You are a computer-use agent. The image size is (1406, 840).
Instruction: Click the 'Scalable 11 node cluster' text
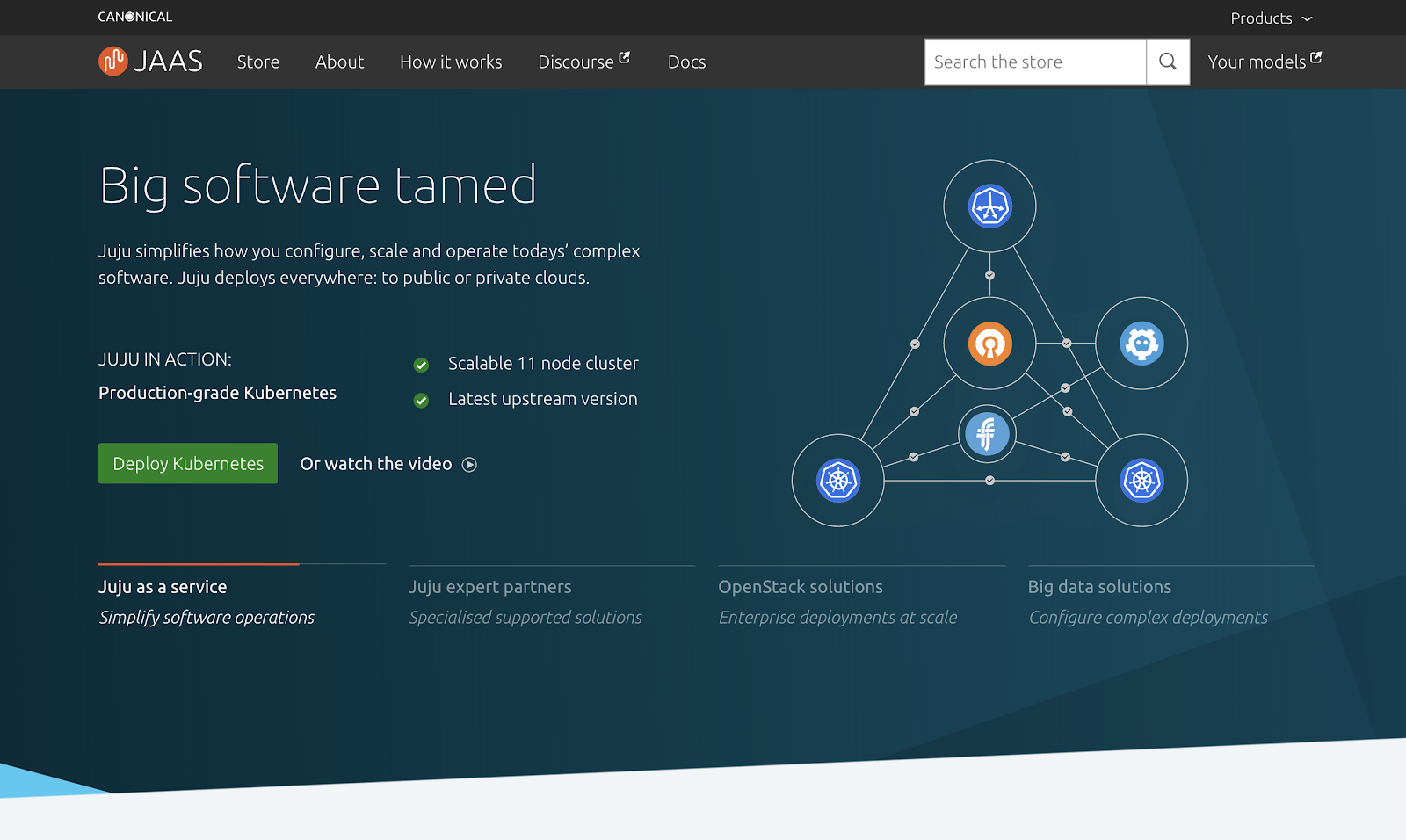(x=543, y=363)
